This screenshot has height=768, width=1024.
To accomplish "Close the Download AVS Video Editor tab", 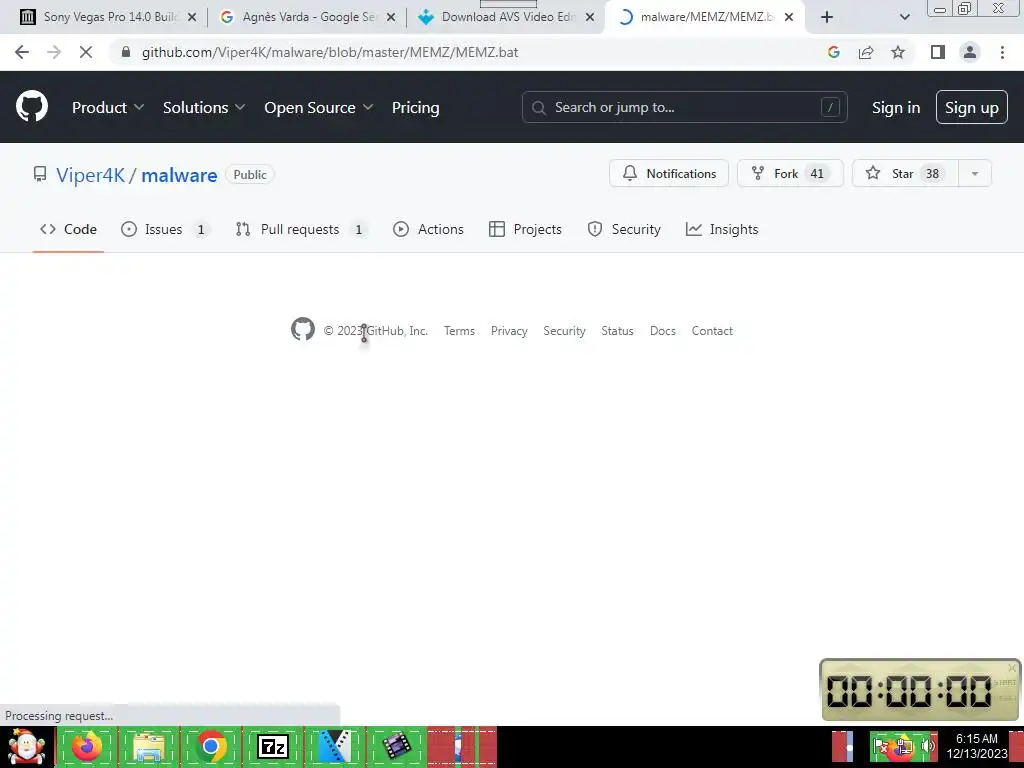I will pos(590,17).
